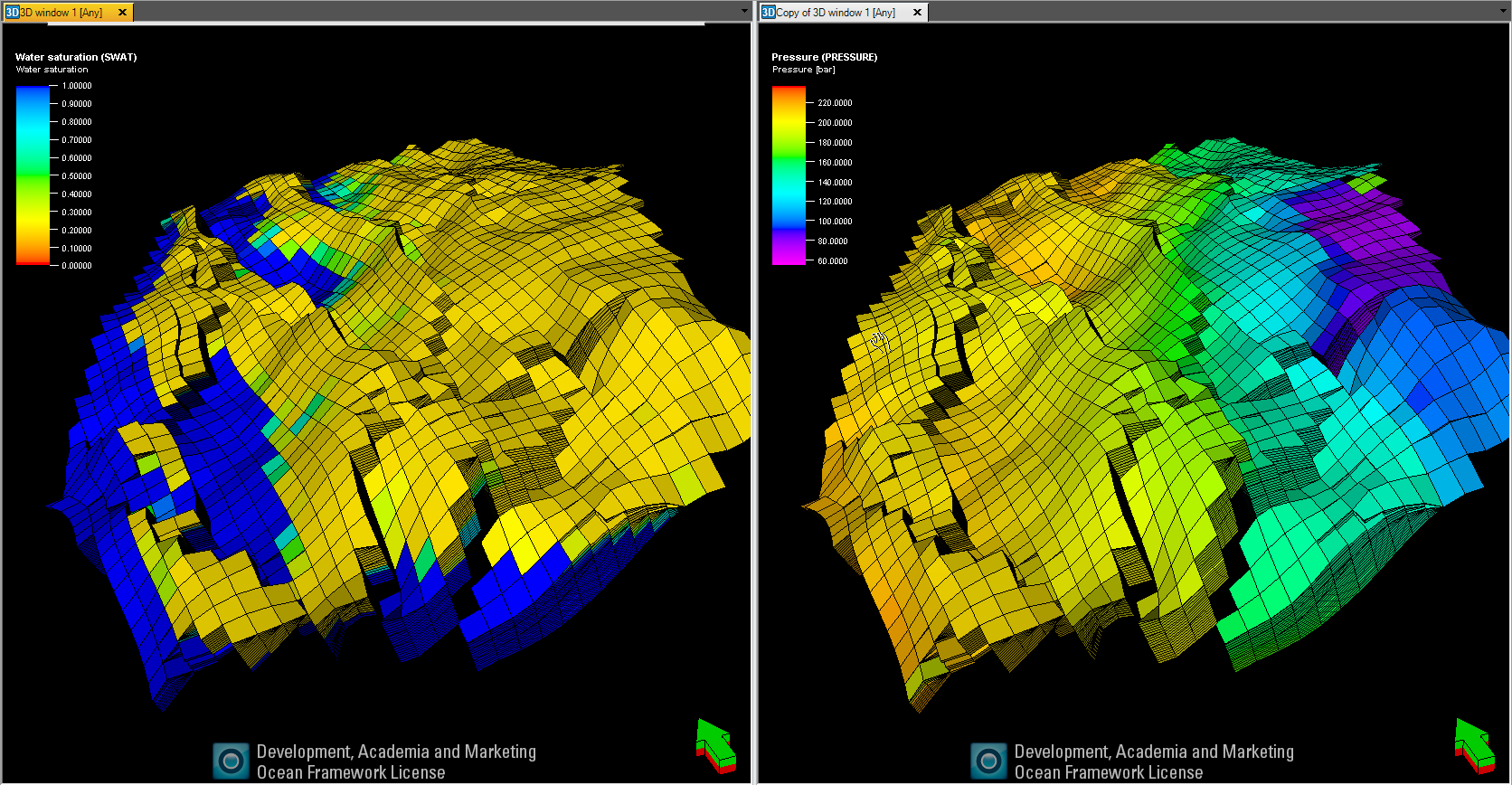Click the green north arrow in left view
This screenshot has height=785, width=1512.
715,745
